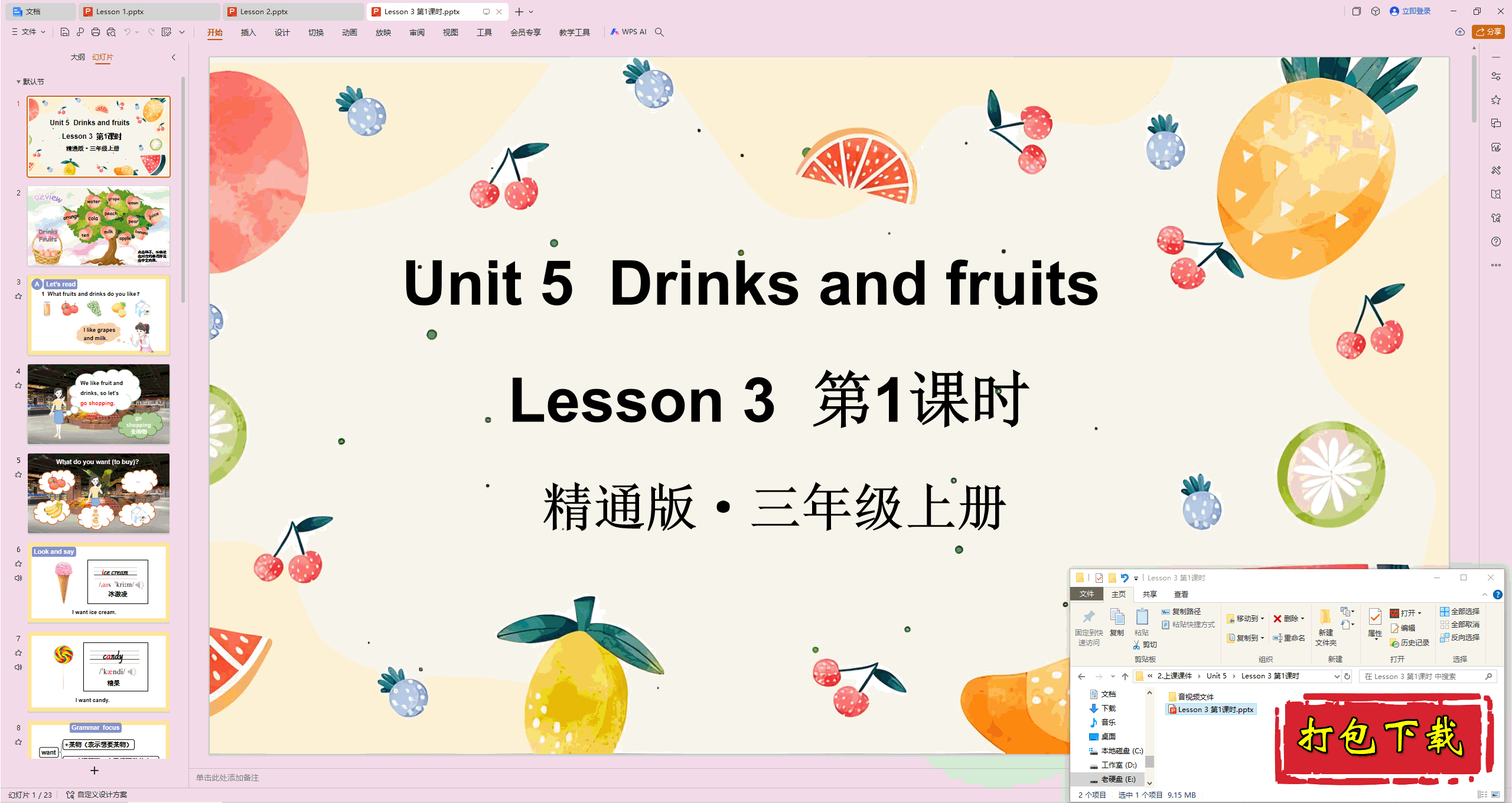
Task: Click the Explorer navigation pane scrollbar thumb
Action: 1149,761
